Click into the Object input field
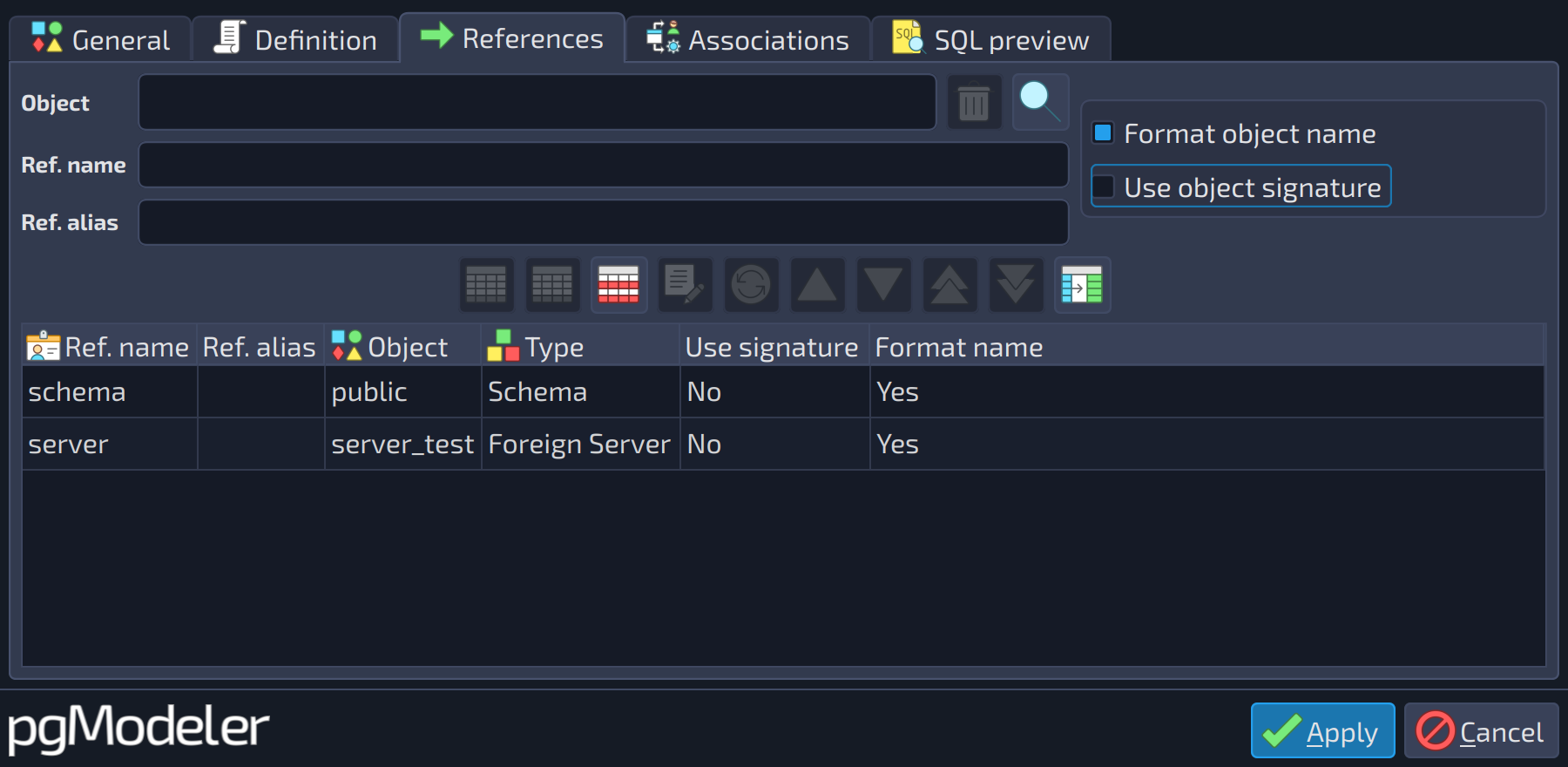This screenshot has width=1568, height=767. [x=537, y=103]
